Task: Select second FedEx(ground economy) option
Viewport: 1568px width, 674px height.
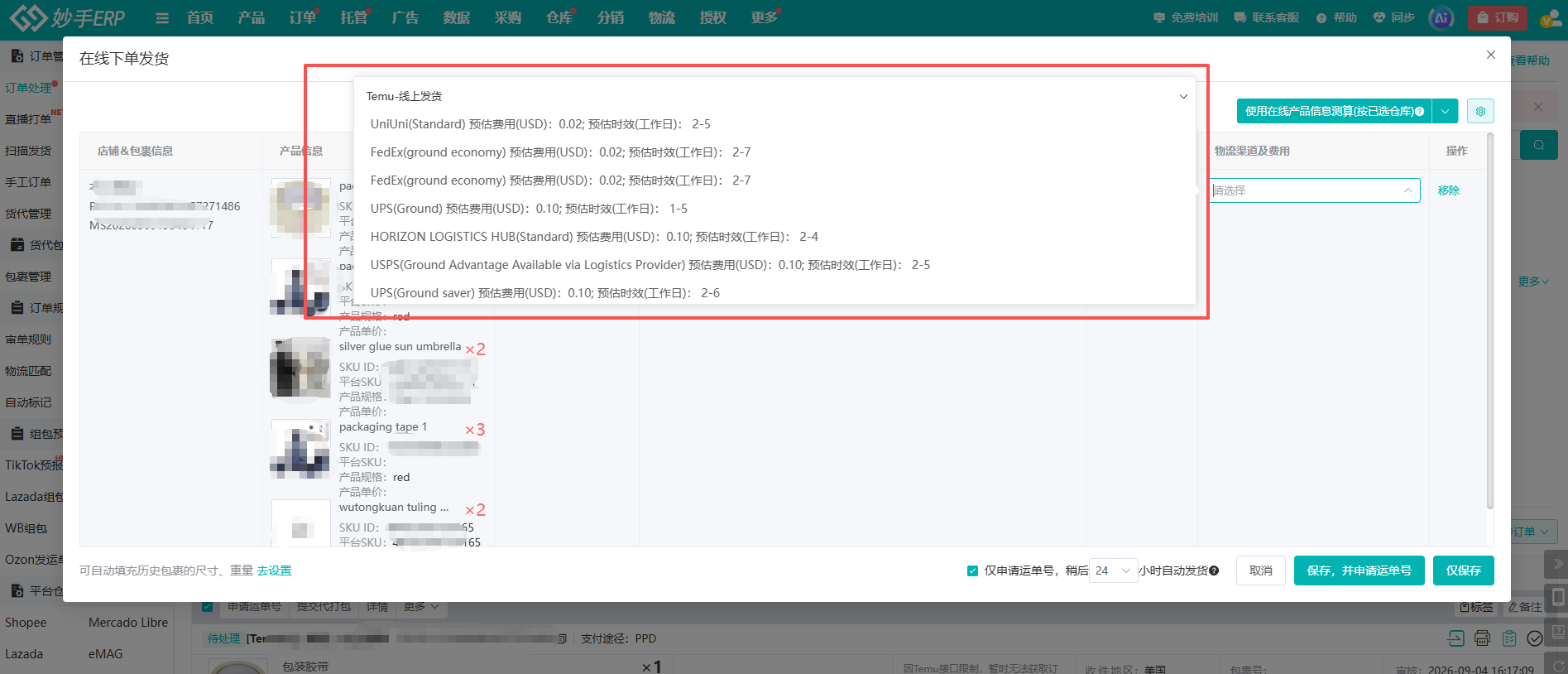Action: pyautogui.click(x=774, y=181)
